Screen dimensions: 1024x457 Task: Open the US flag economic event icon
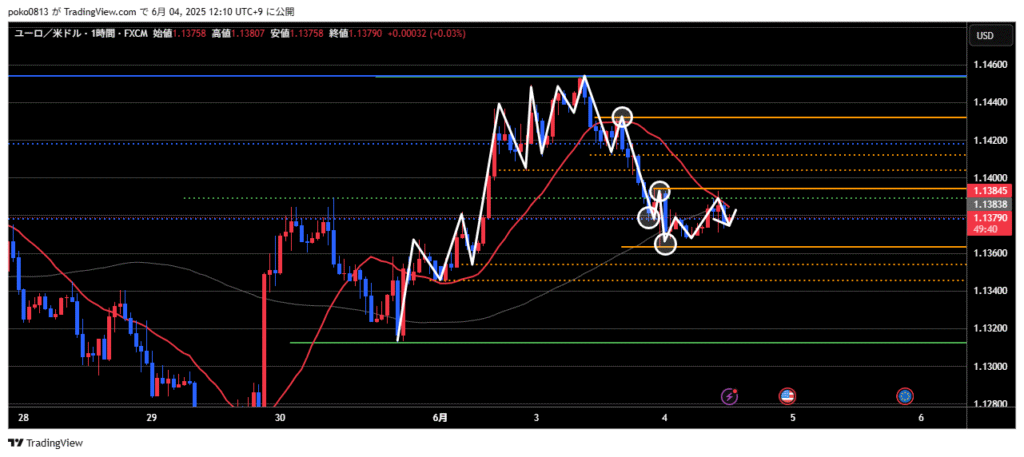tap(787, 396)
